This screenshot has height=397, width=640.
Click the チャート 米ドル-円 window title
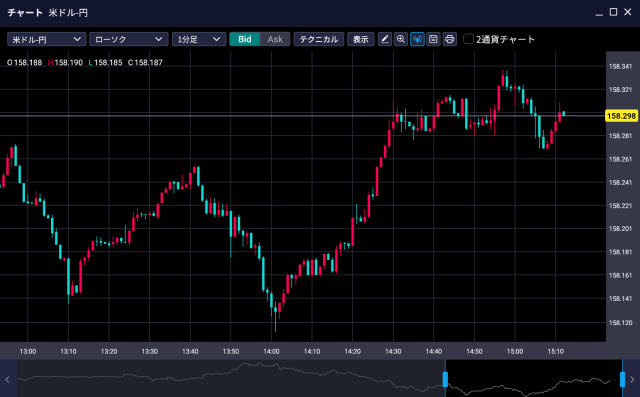click(x=47, y=13)
